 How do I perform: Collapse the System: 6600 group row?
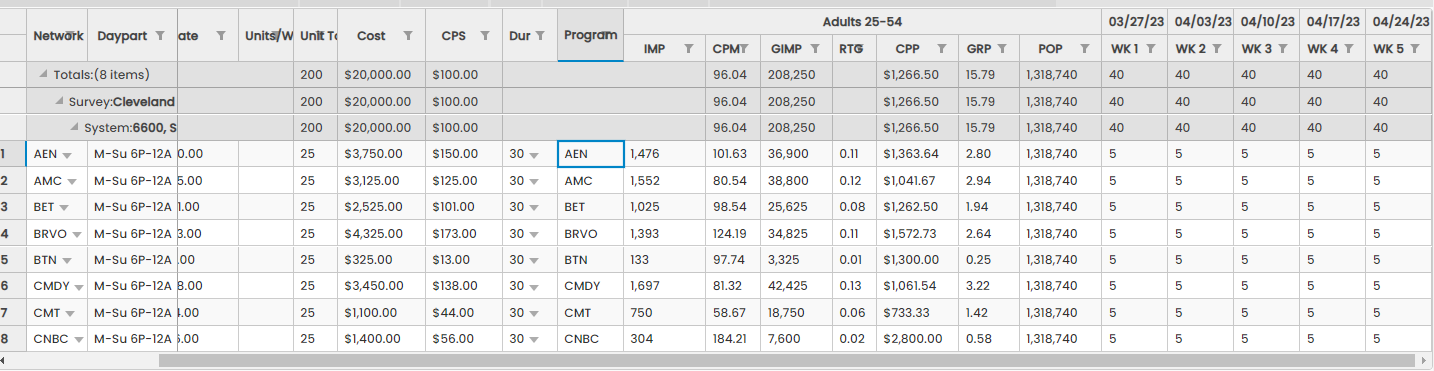click(75, 128)
